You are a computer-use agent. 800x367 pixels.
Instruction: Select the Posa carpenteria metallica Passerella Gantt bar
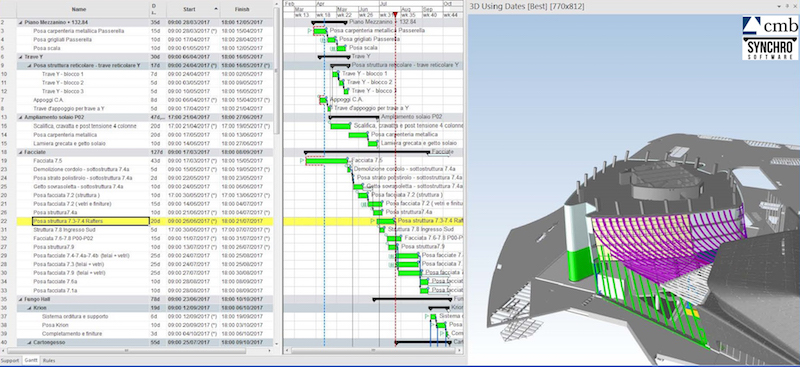coord(320,31)
